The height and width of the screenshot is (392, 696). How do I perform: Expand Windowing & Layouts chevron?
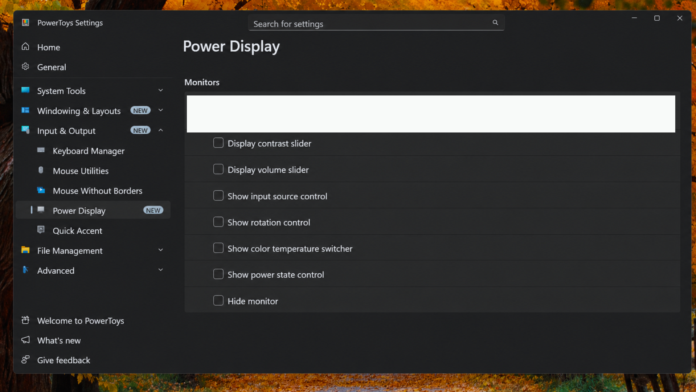coord(161,110)
